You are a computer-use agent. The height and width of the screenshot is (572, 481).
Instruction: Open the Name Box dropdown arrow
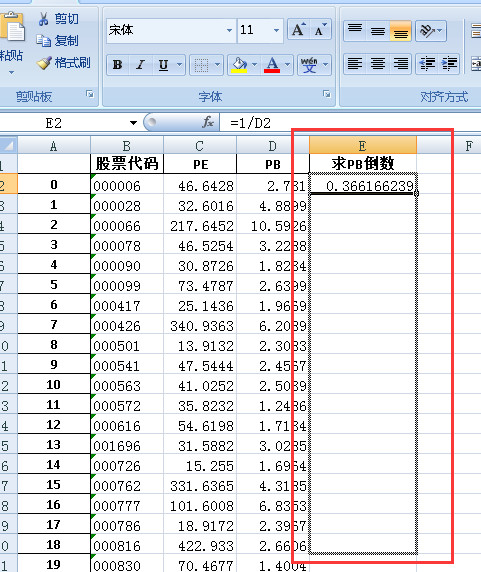pos(133,123)
